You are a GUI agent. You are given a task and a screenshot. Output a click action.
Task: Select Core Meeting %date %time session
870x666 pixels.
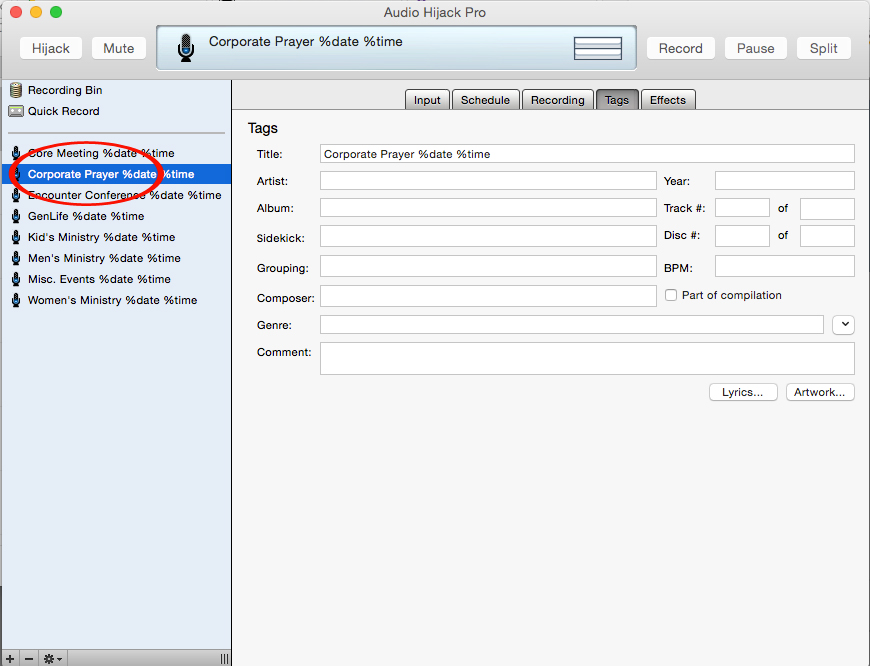[x=117, y=153]
